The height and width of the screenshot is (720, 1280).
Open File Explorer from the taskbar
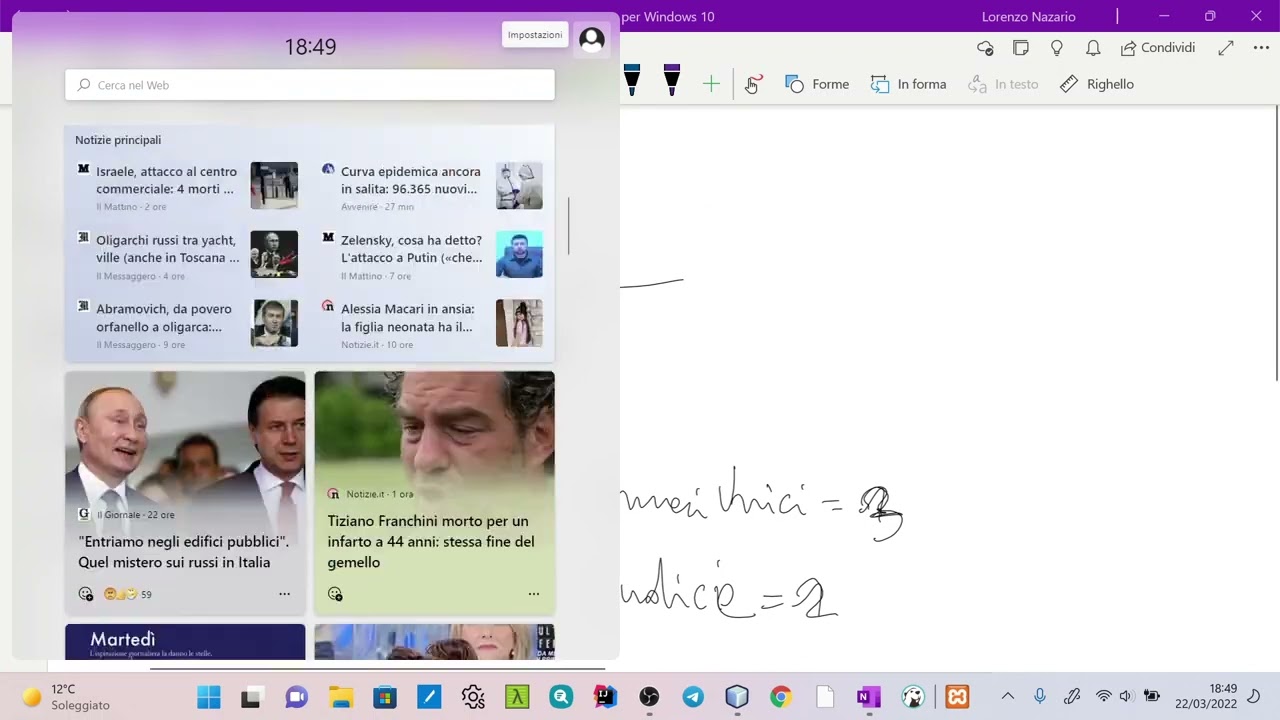pyautogui.click(x=341, y=697)
